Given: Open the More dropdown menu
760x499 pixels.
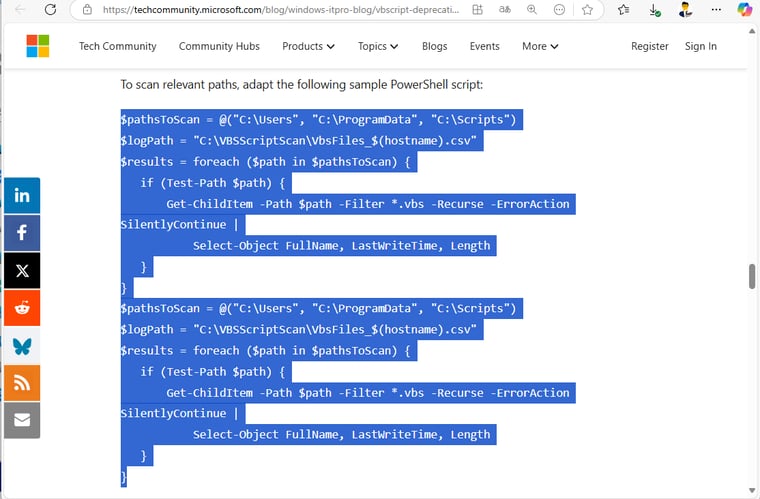Looking at the screenshot, I should coord(540,46).
